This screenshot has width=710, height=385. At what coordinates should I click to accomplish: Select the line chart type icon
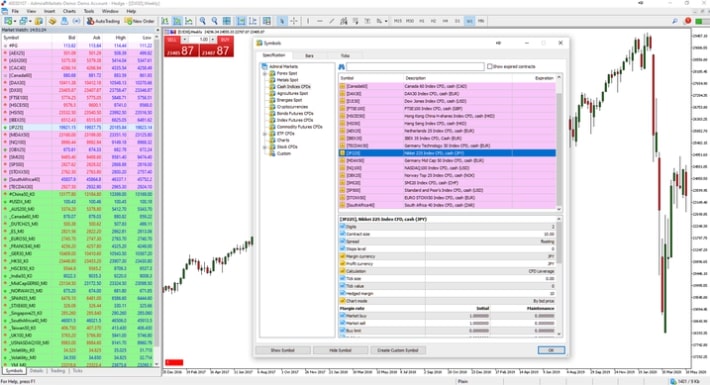(188, 21)
